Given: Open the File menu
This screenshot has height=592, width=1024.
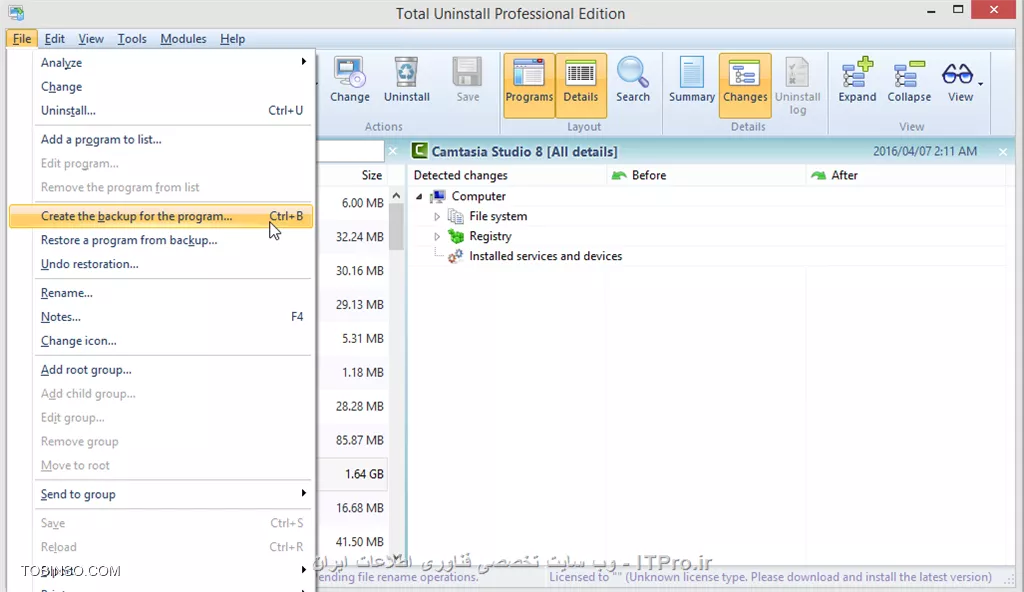Looking at the screenshot, I should [x=22, y=39].
